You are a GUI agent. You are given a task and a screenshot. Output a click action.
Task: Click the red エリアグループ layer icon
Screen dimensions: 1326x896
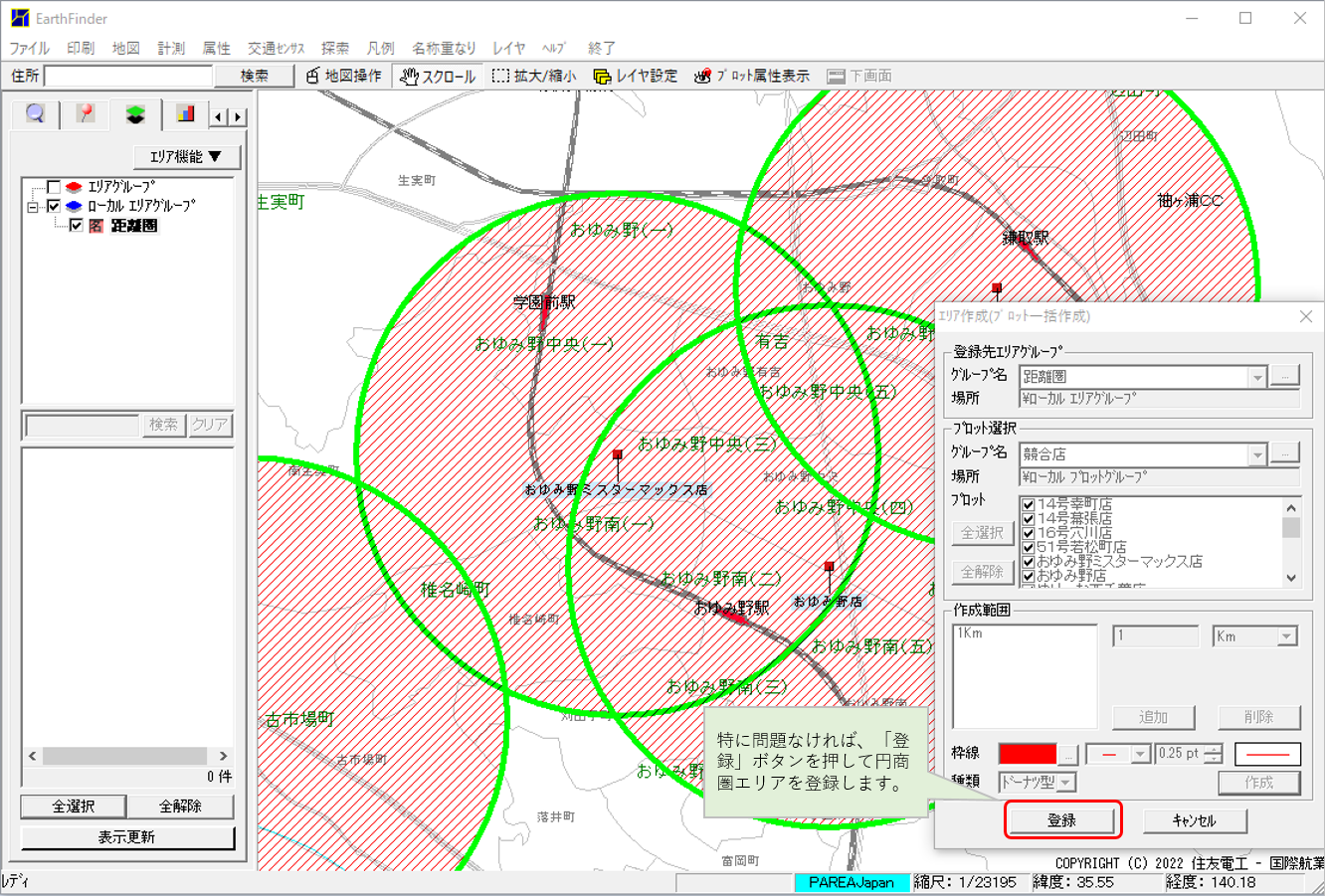pyautogui.click(x=74, y=187)
